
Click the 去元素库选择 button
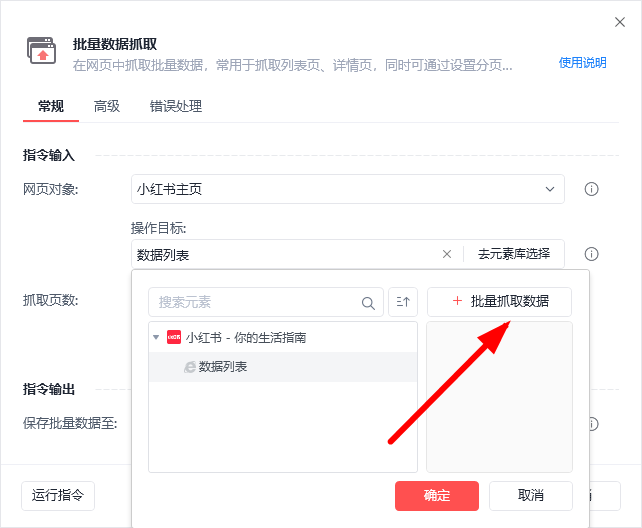(x=514, y=254)
